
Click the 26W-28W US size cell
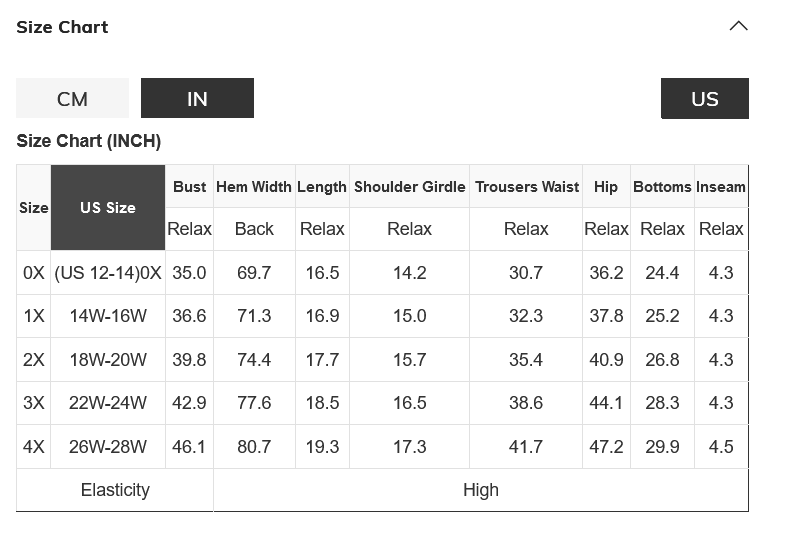click(108, 447)
